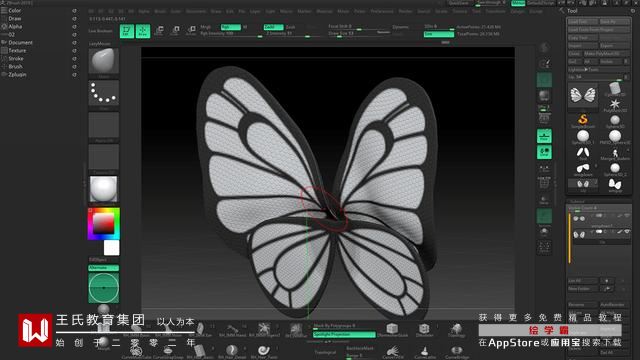The height and width of the screenshot is (360, 640).
Task: Select the white secondary color swatch
Action: [111, 248]
